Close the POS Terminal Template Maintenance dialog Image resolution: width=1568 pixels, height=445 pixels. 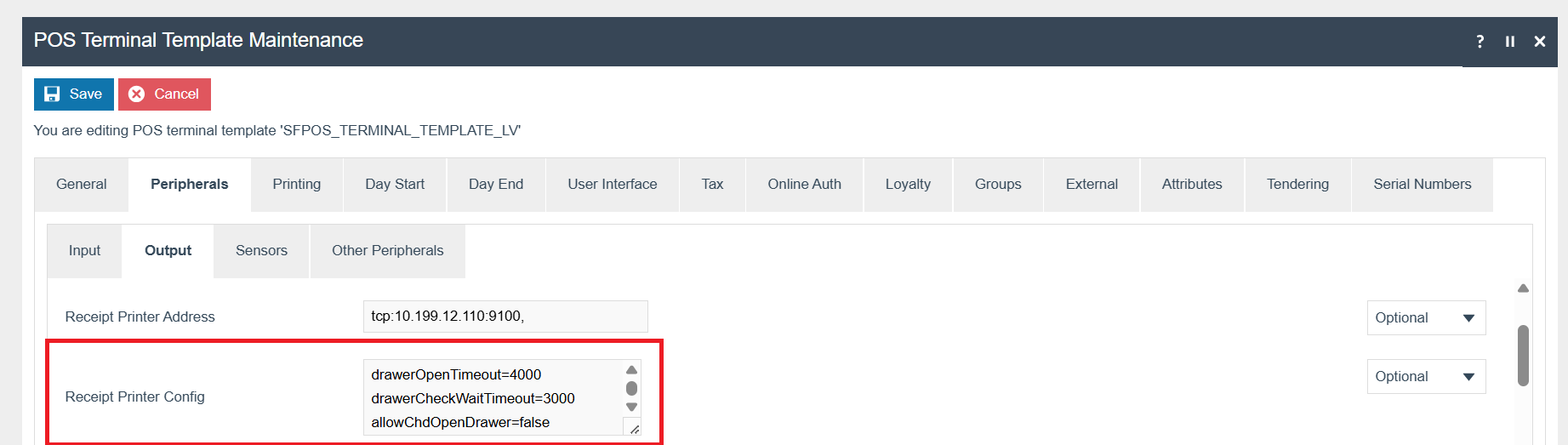[x=1539, y=41]
